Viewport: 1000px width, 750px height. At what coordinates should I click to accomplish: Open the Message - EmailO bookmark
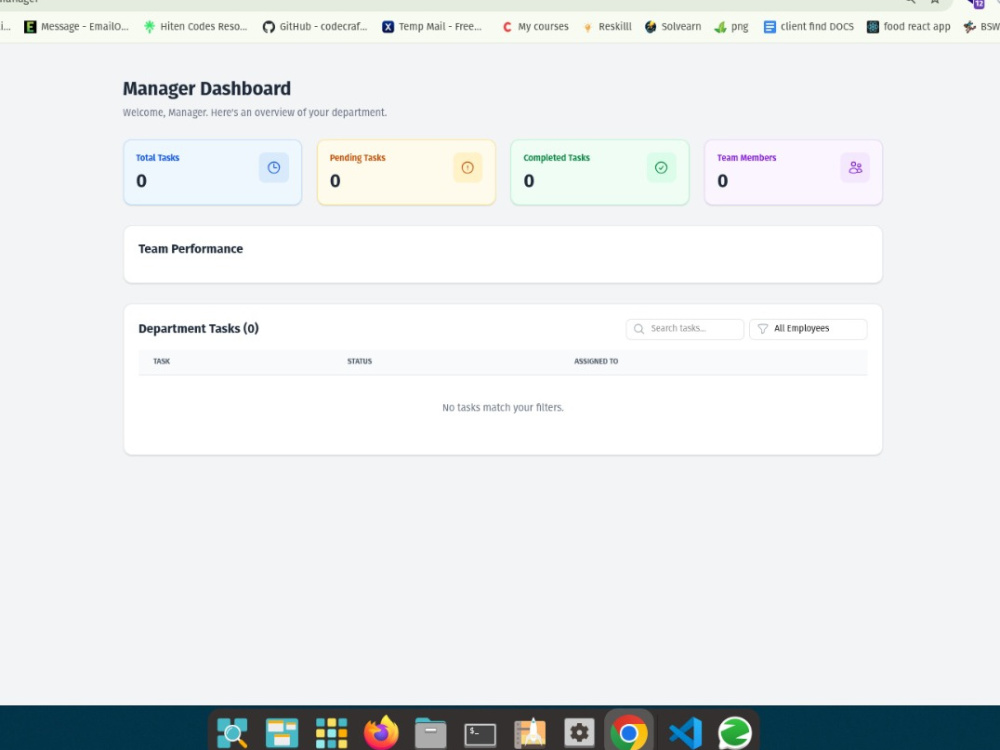[77, 27]
